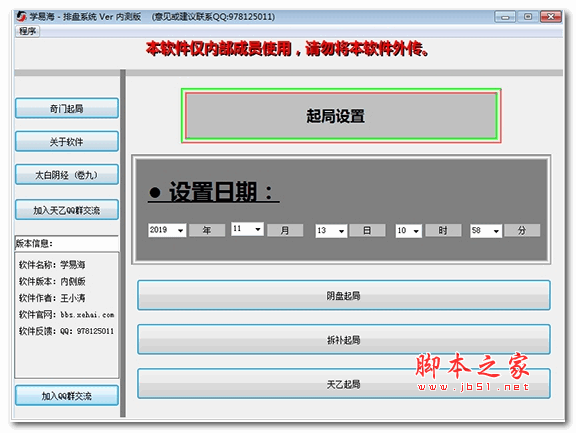Click the 版本信息 text field
The width and height of the screenshot is (576, 433).
tap(66, 243)
